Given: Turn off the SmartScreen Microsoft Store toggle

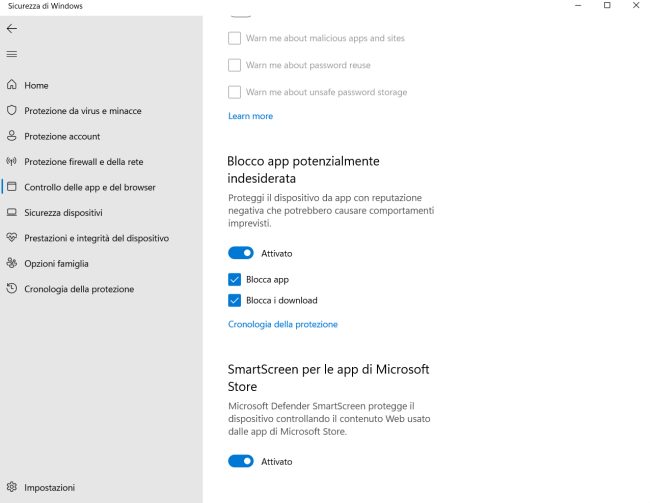Looking at the screenshot, I should (x=240, y=461).
